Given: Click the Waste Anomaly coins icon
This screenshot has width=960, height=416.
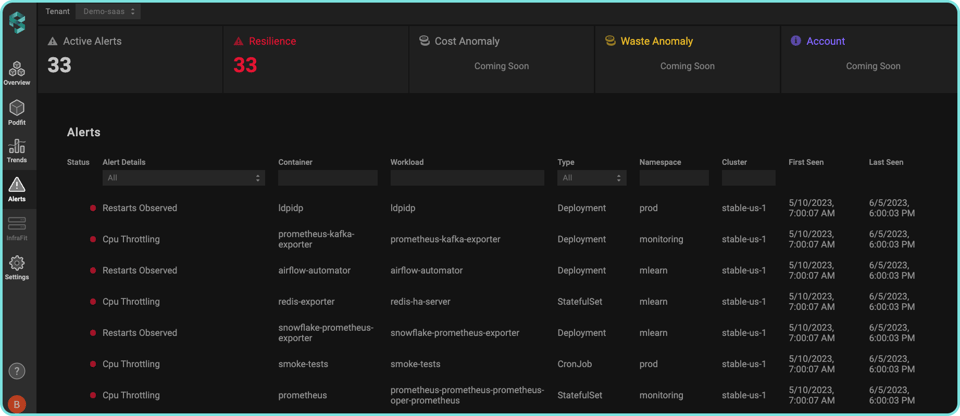Looking at the screenshot, I should pos(610,41).
